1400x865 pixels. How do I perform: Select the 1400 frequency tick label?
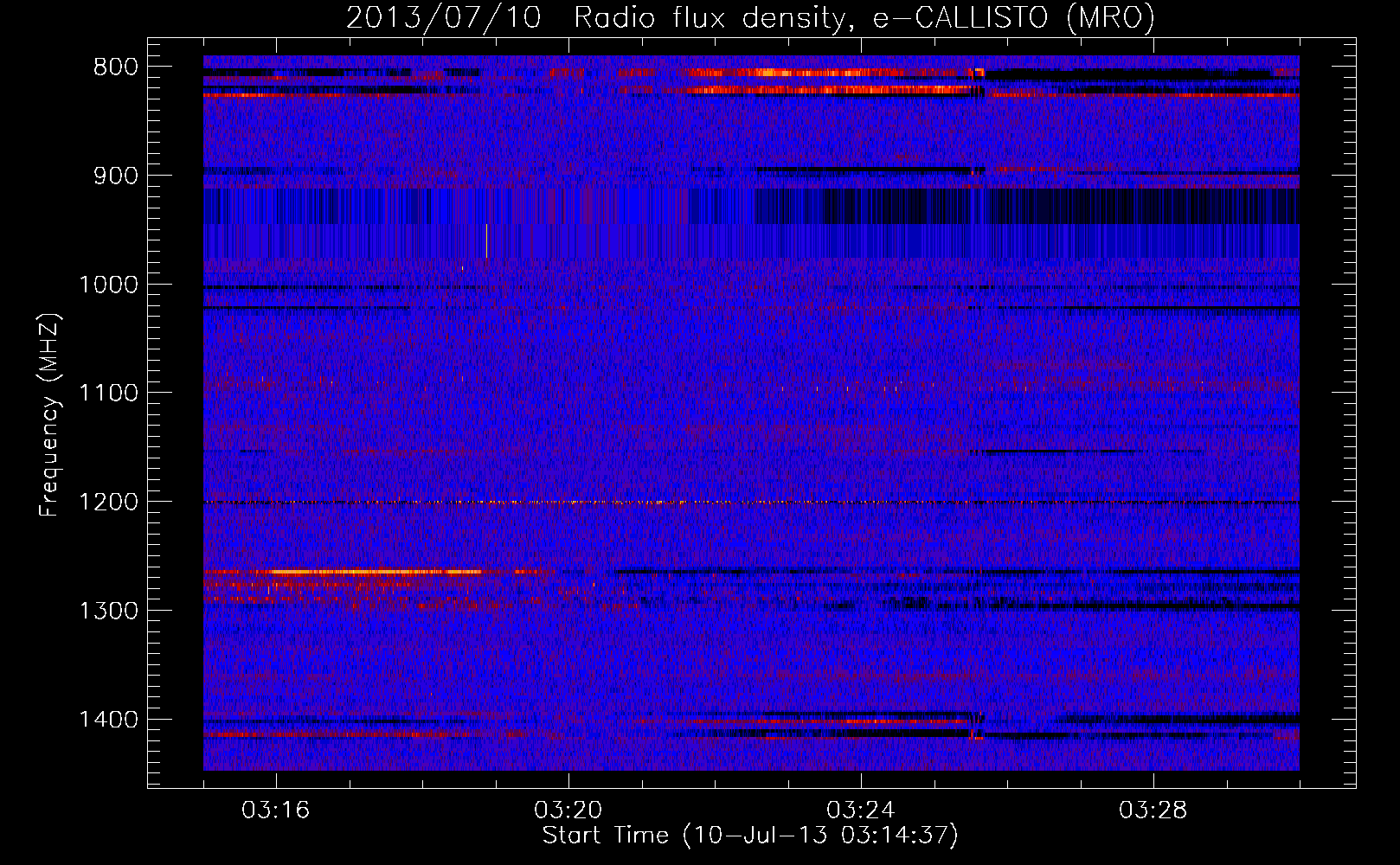(108, 720)
